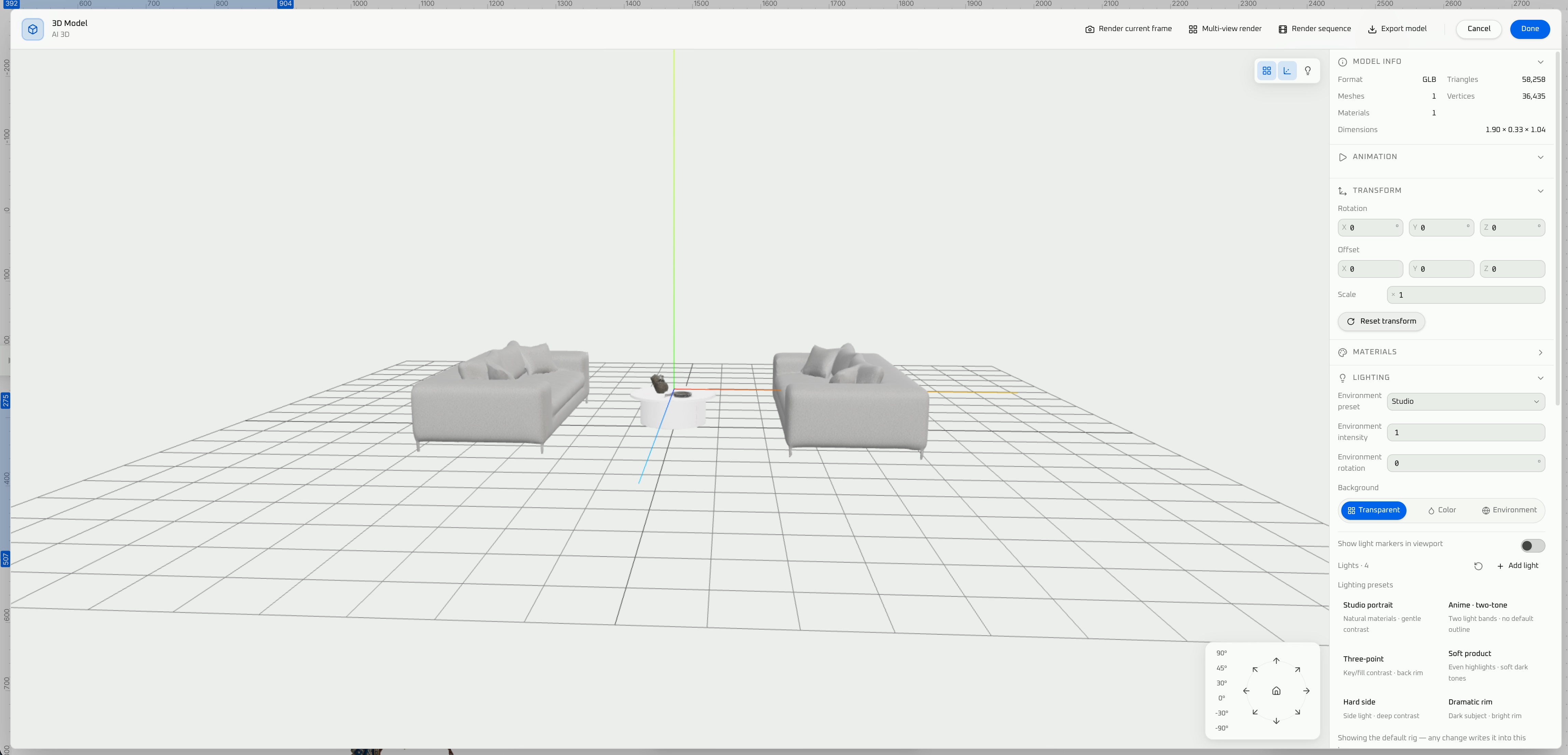Image resolution: width=1568 pixels, height=755 pixels.
Task: Rotate view to lower-left diagonal arrow
Action: coord(1255,712)
